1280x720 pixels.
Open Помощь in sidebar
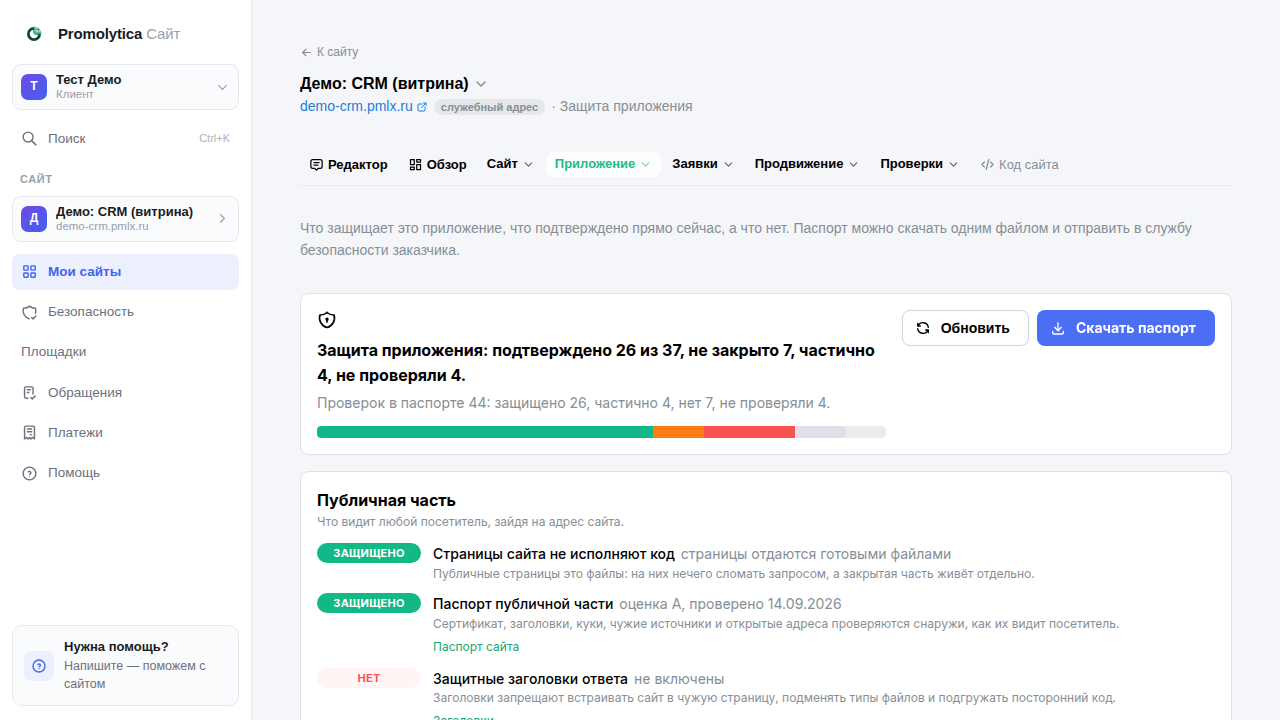tap(125, 473)
